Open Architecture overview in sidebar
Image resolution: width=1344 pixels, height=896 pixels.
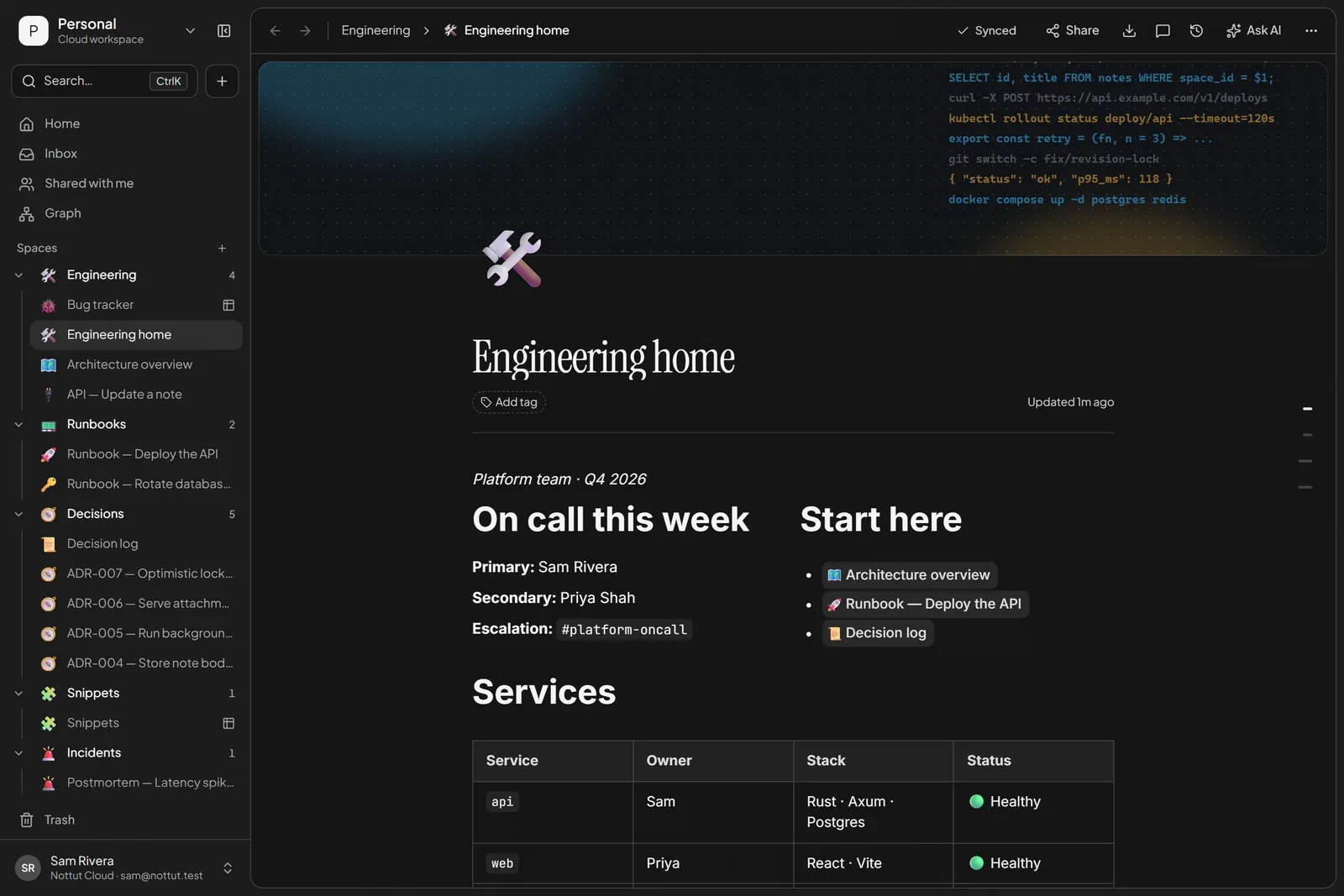click(x=136, y=364)
